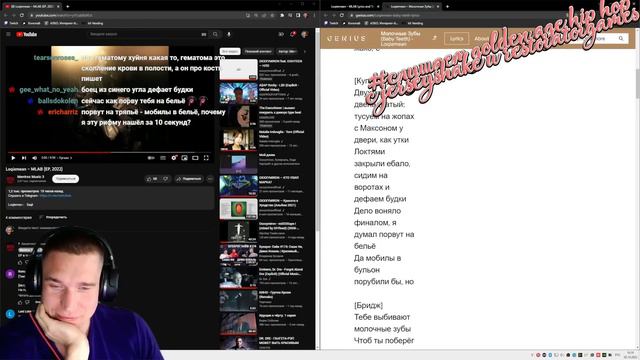This screenshot has width=640, height=360.
Task: Focus the YouTube search field
Action: tap(147, 34)
